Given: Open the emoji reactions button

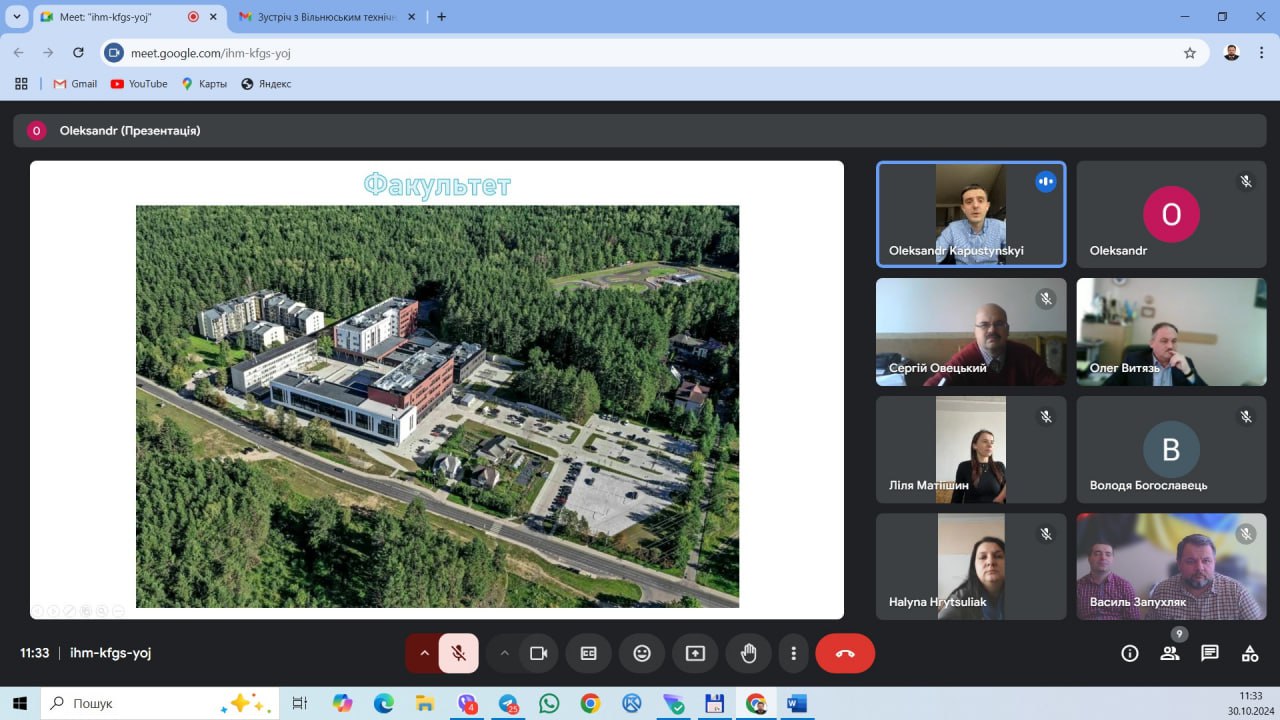Looking at the screenshot, I should 642,653.
